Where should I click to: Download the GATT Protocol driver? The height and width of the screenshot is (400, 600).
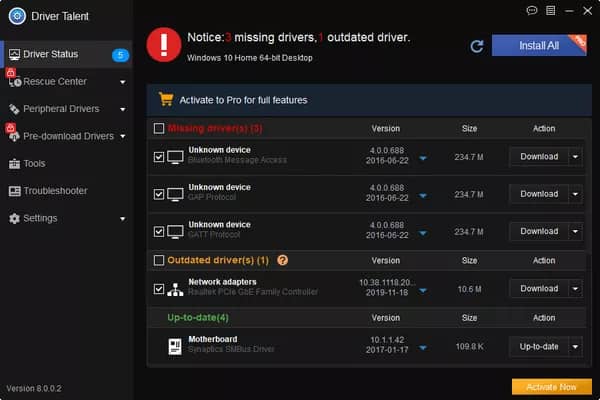[x=539, y=232]
